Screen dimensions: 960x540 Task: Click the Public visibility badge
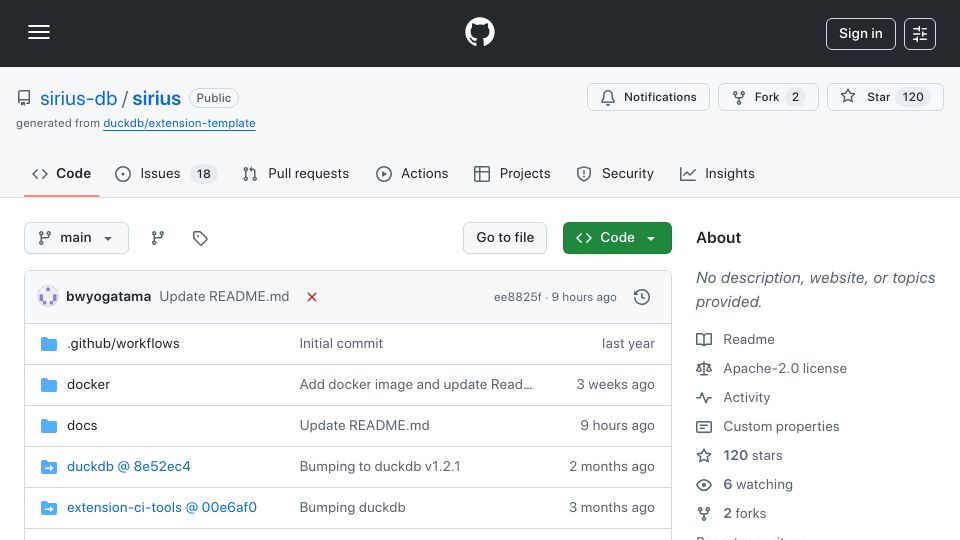214,98
